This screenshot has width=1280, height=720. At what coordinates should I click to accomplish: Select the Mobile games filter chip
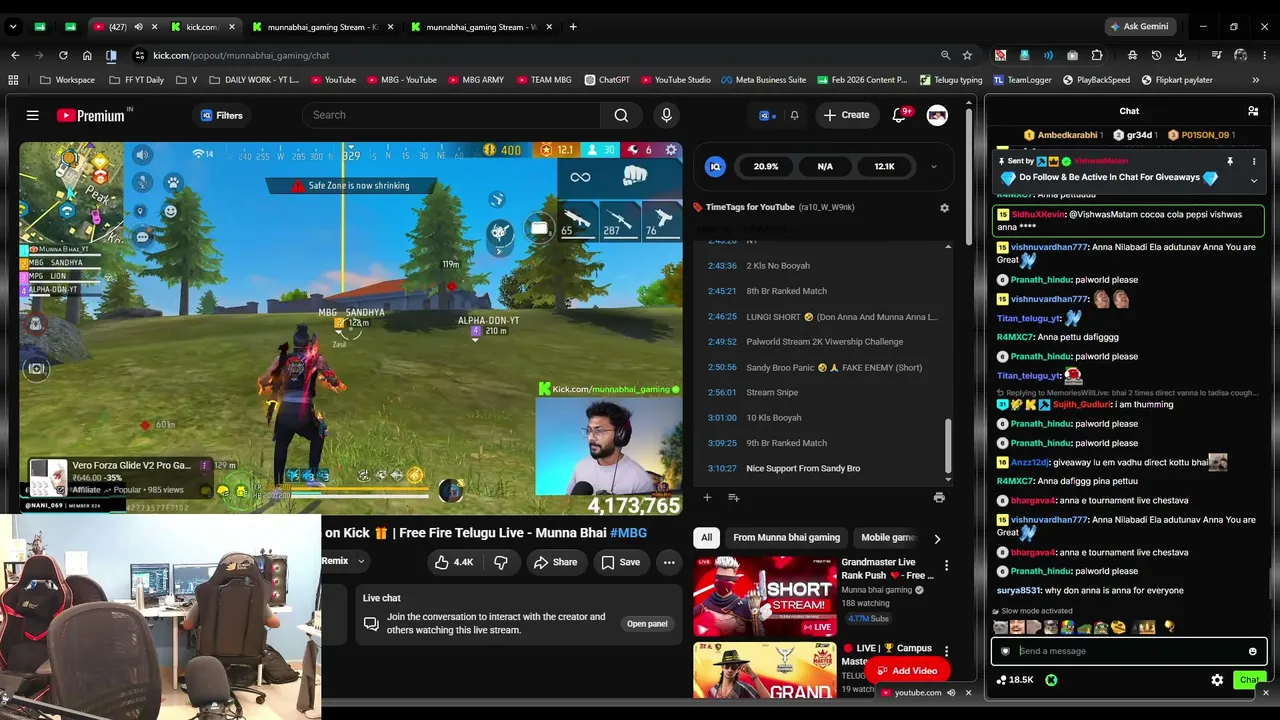(888, 538)
